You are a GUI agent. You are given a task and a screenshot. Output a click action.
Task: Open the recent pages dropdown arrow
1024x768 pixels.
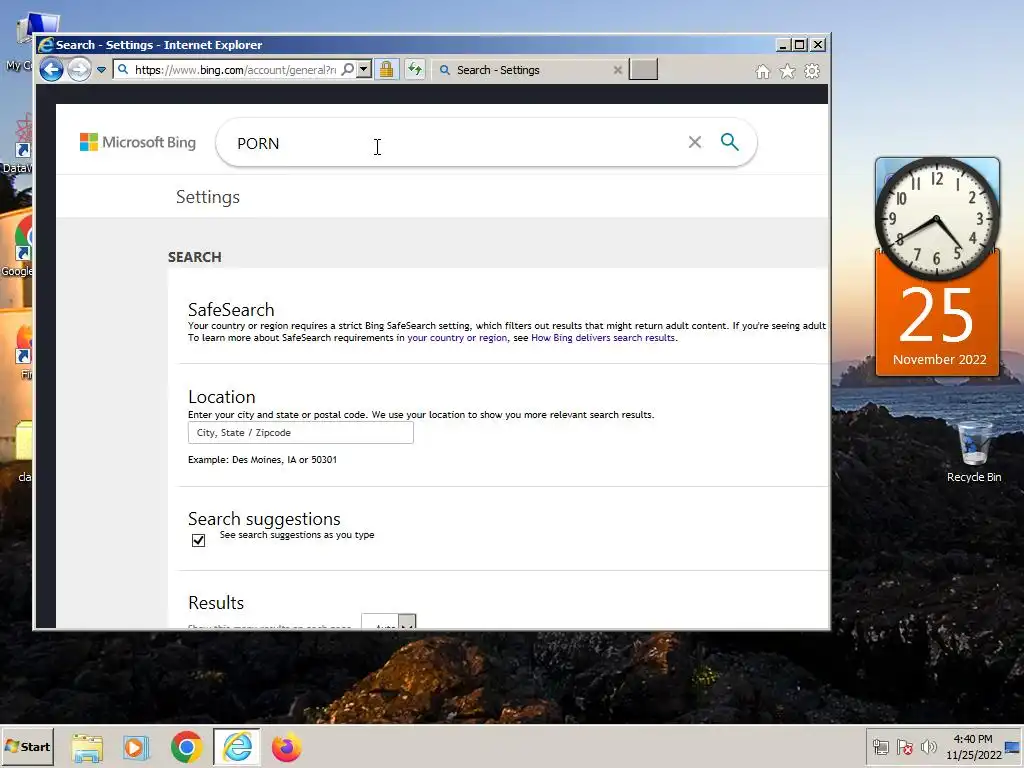(101, 70)
